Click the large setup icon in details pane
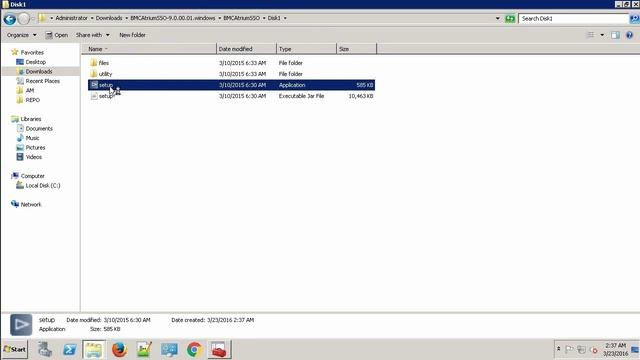Image resolution: width=640 pixels, height=360 pixels. 21,324
